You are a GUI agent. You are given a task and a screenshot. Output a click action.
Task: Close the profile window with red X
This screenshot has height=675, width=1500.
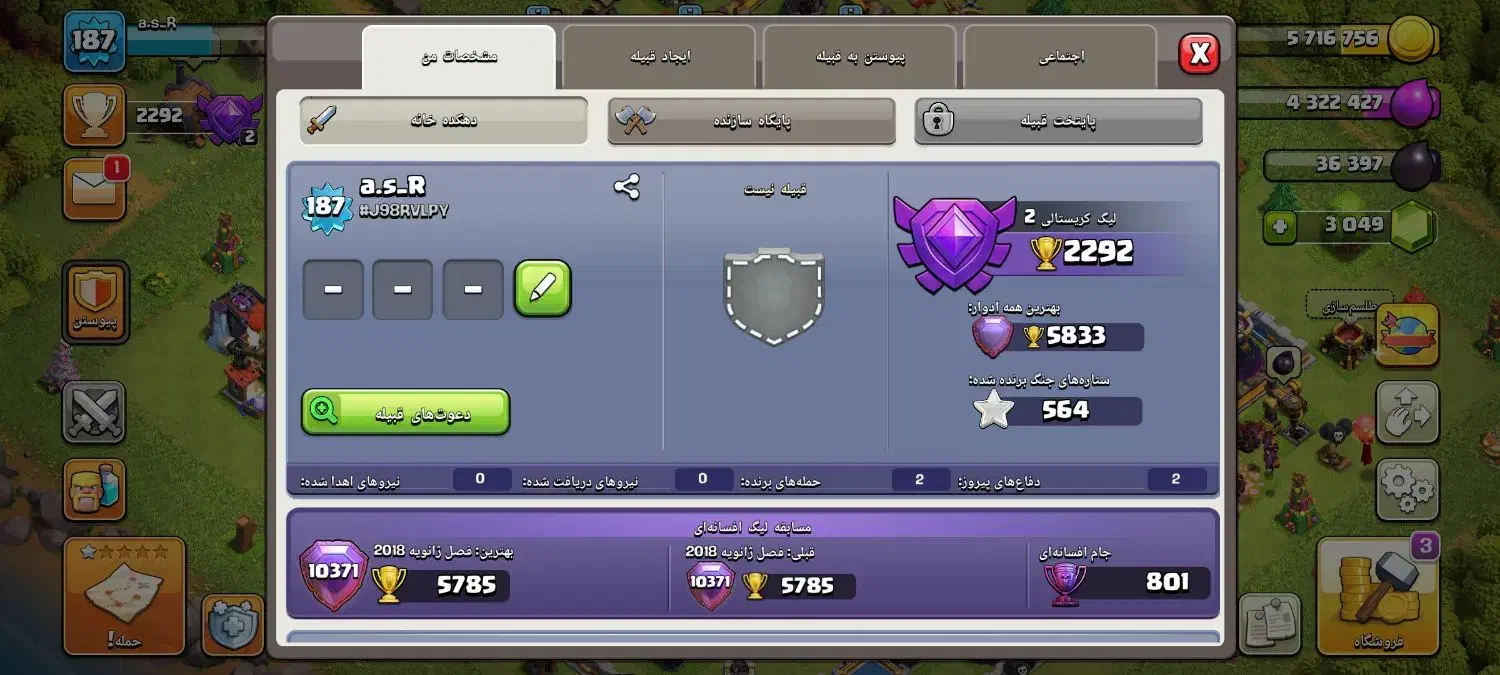(x=1199, y=54)
